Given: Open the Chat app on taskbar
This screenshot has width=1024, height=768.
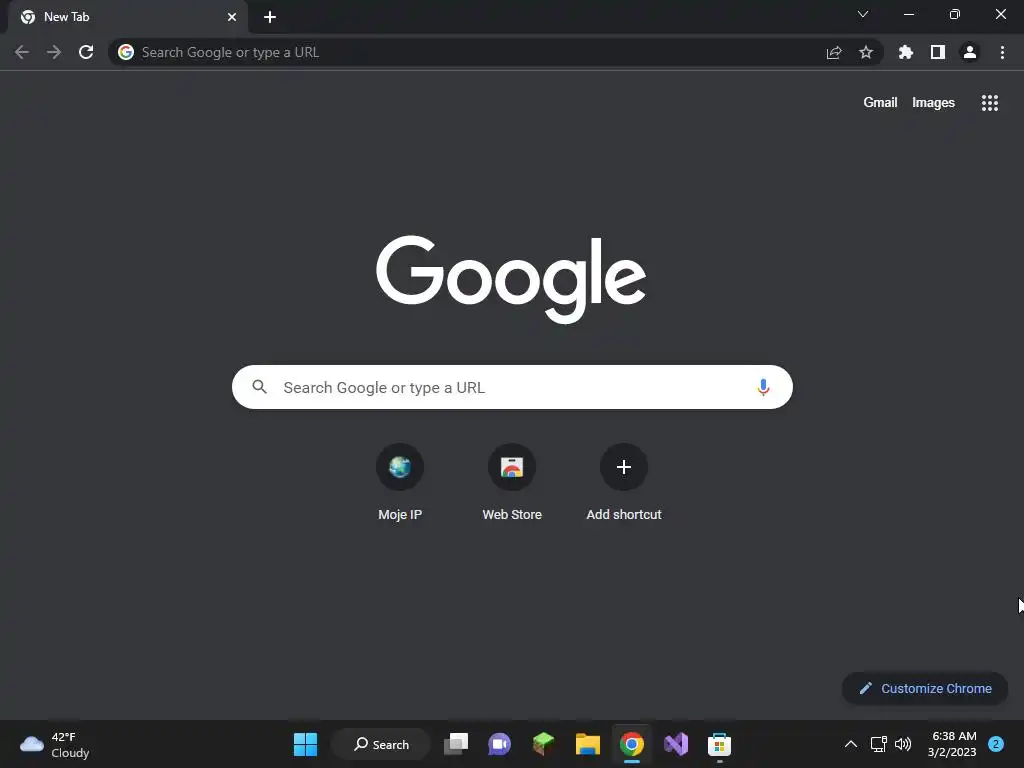Looking at the screenshot, I should (500, 744).
